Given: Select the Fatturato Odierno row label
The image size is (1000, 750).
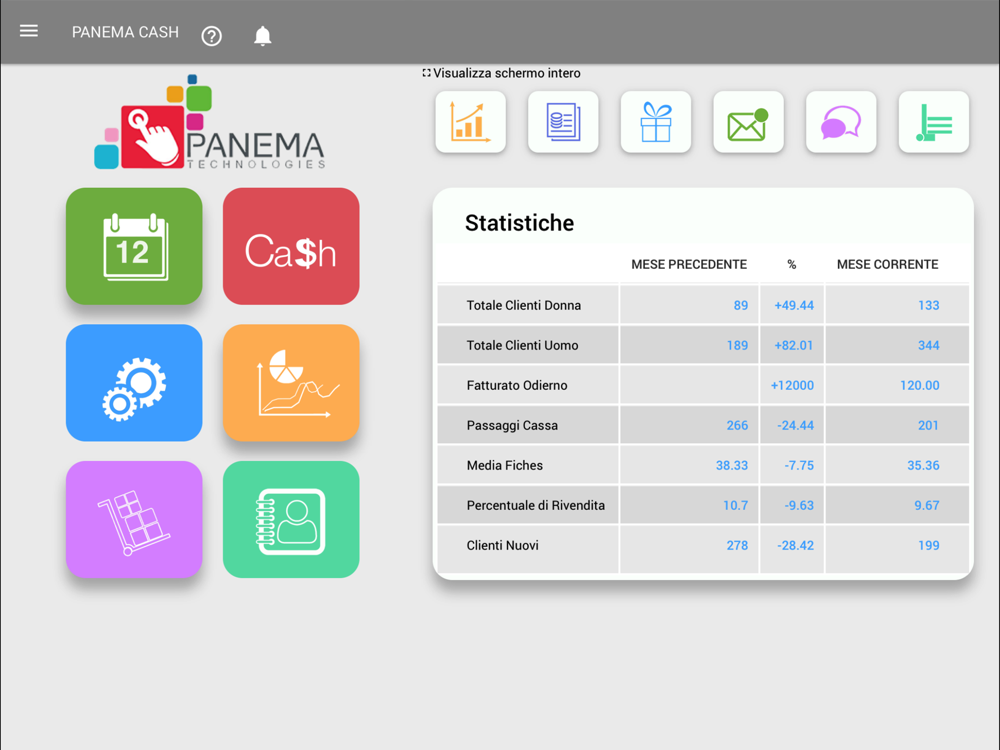Looking at the screenshot, I should [517, 386].
